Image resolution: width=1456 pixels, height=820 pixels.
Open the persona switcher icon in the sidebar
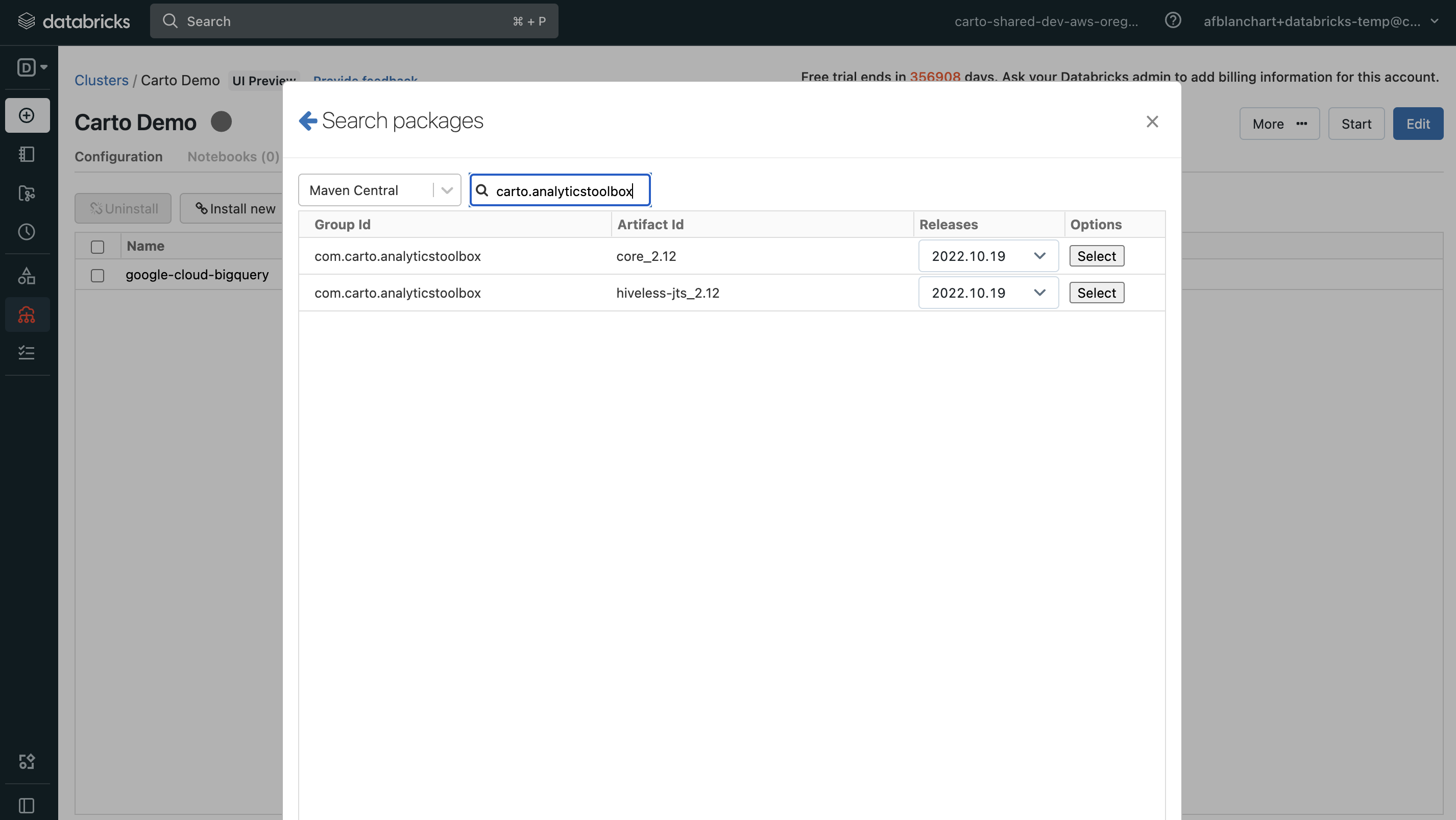[32, 67]
